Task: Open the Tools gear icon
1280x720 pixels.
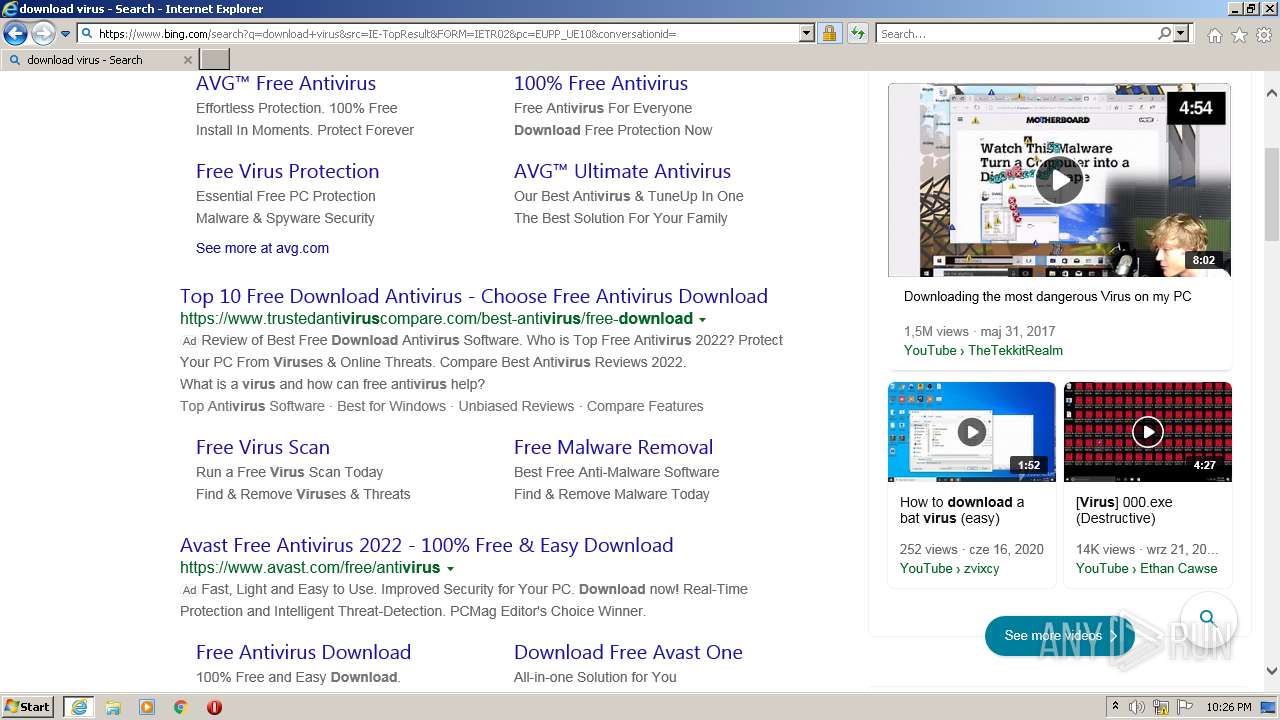Action: click(1264, 35)
